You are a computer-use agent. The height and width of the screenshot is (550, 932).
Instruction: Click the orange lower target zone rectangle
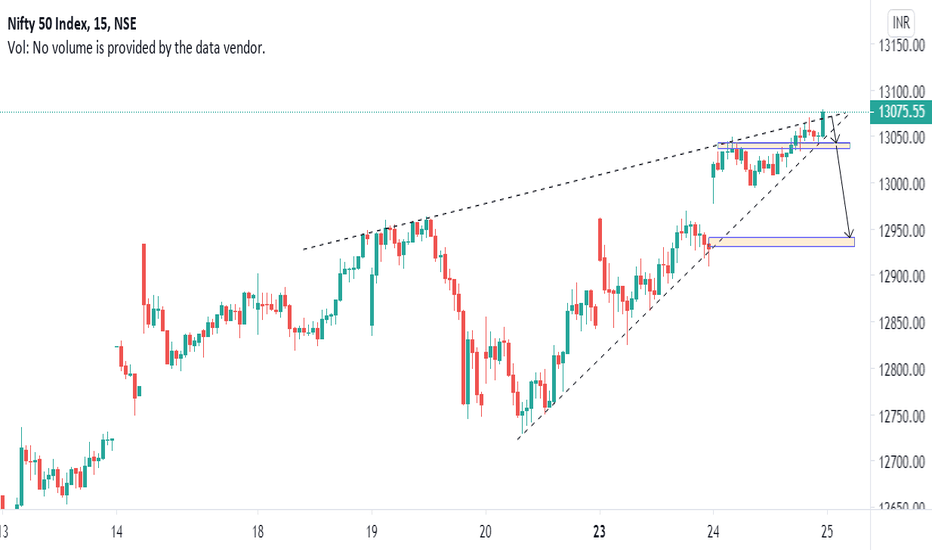tap(781, 242)
